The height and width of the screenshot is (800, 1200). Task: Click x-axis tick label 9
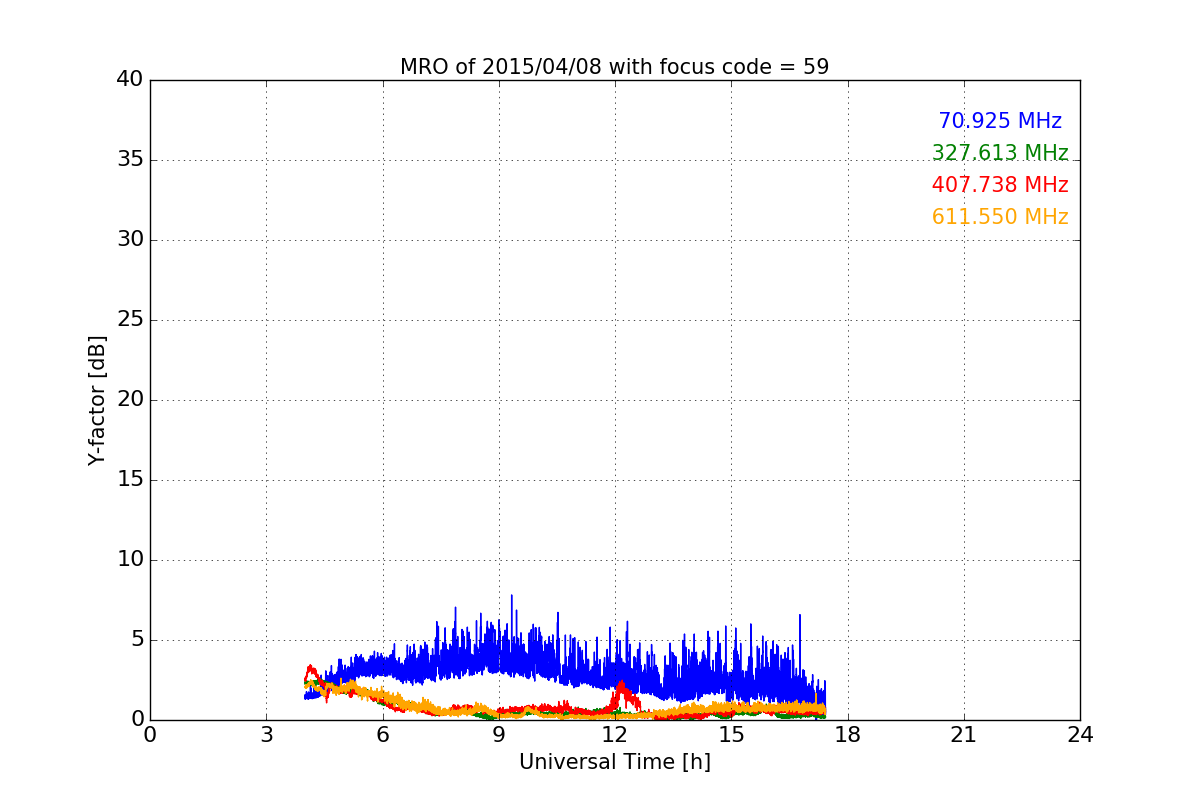click(499, 735)
